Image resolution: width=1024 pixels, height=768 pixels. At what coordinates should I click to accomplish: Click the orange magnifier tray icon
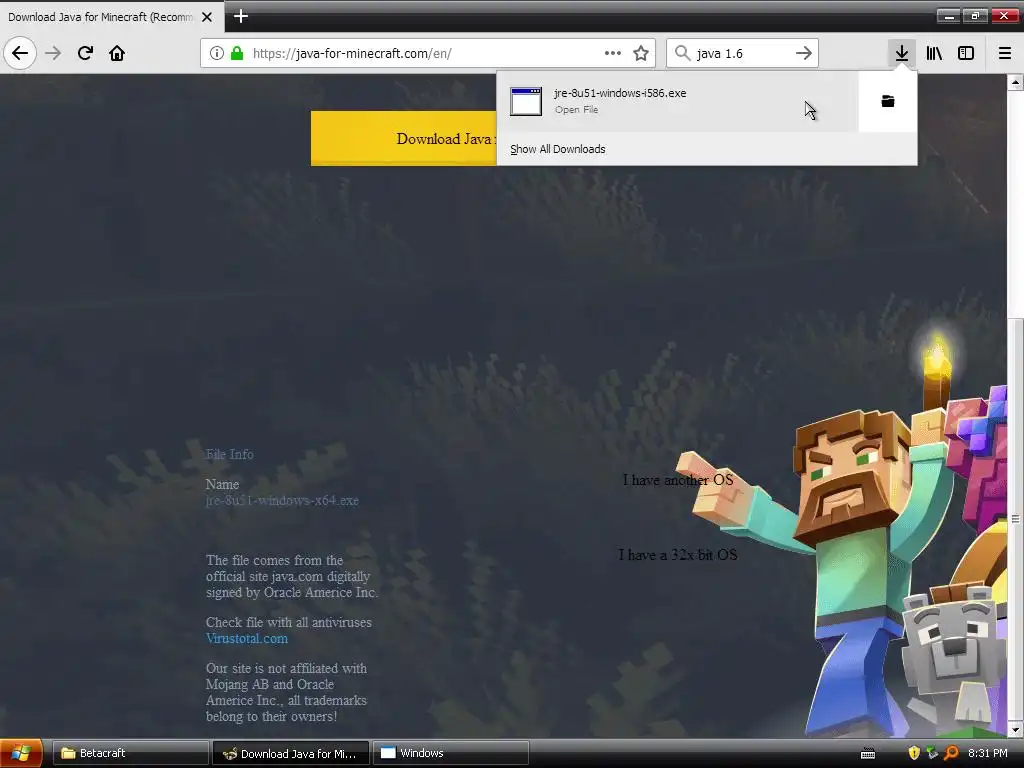pyautogui.click(x=951, y=753)
